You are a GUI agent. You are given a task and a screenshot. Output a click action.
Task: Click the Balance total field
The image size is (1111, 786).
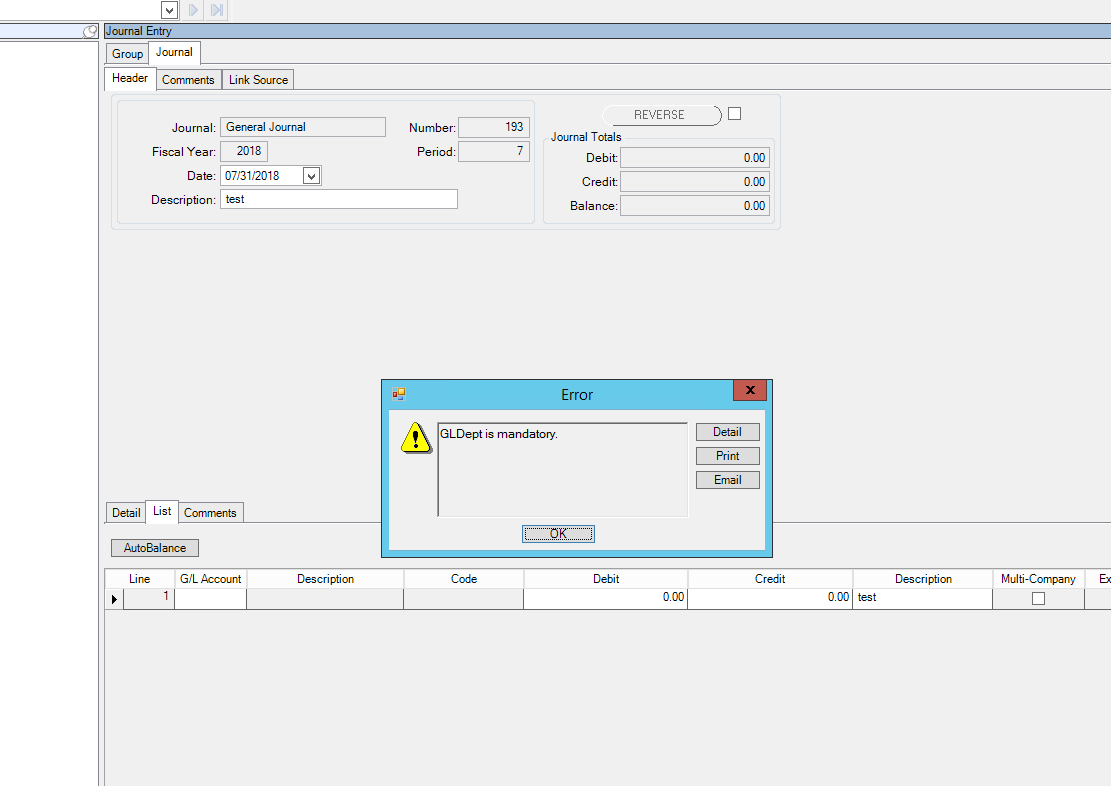pyautogui.click(x=694, y=206)
